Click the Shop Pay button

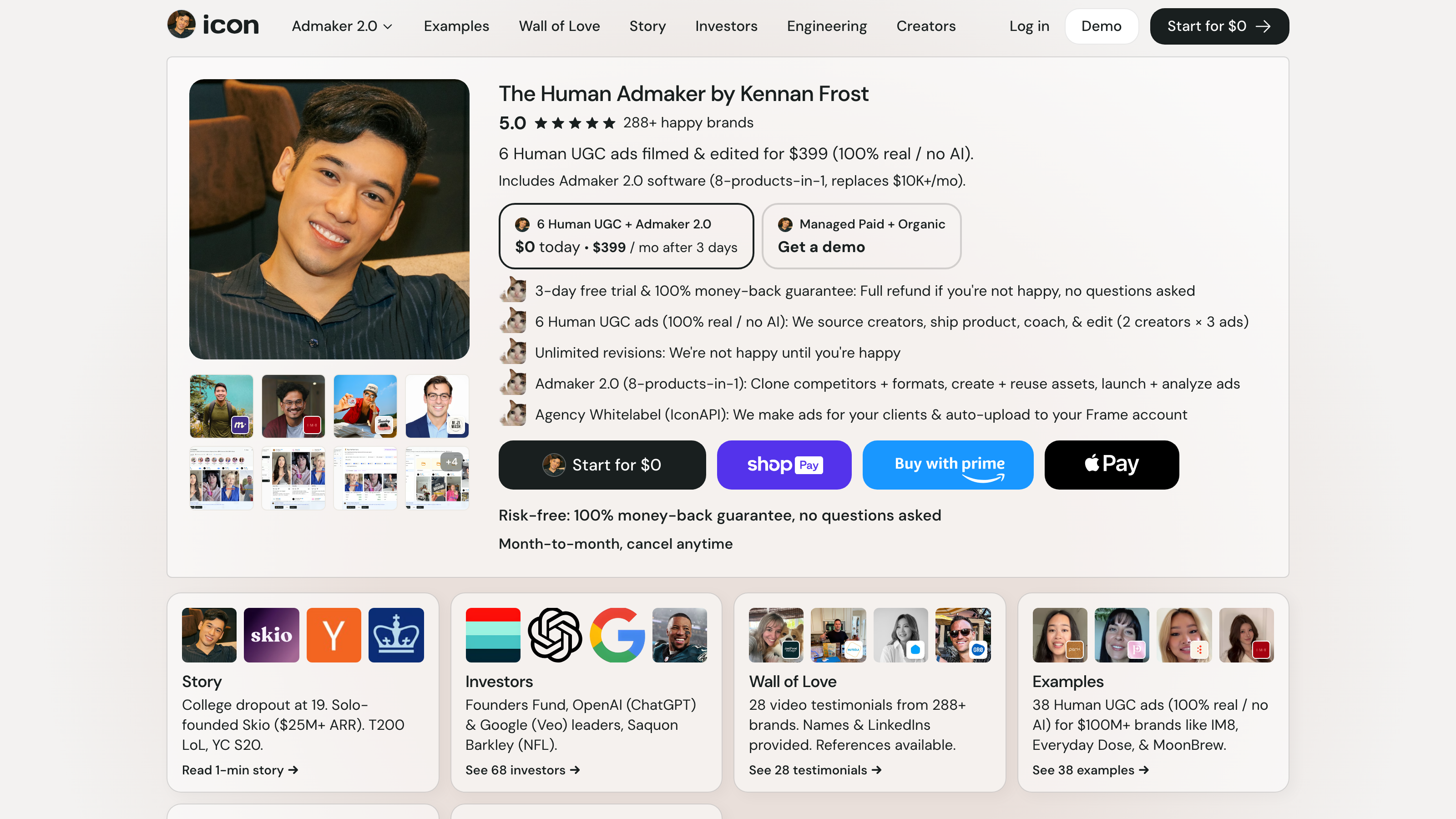coord(784,465)
